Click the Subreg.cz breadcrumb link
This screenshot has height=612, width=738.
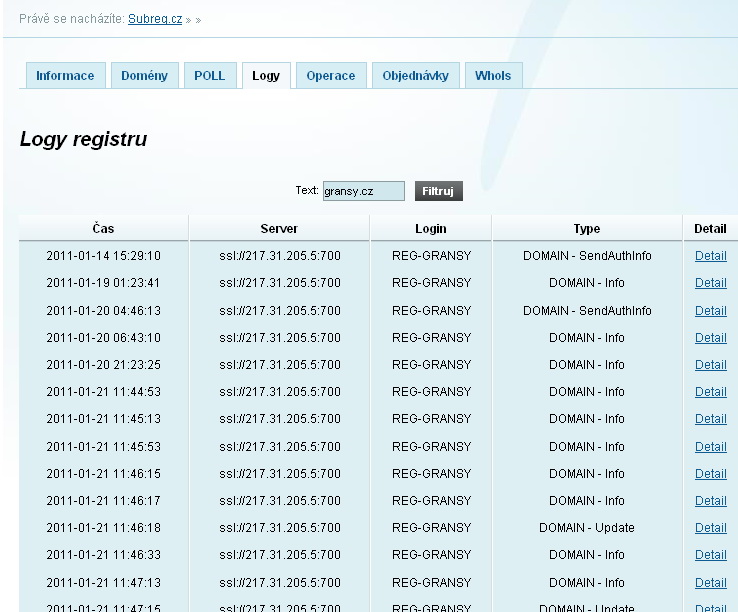(155, 19)
